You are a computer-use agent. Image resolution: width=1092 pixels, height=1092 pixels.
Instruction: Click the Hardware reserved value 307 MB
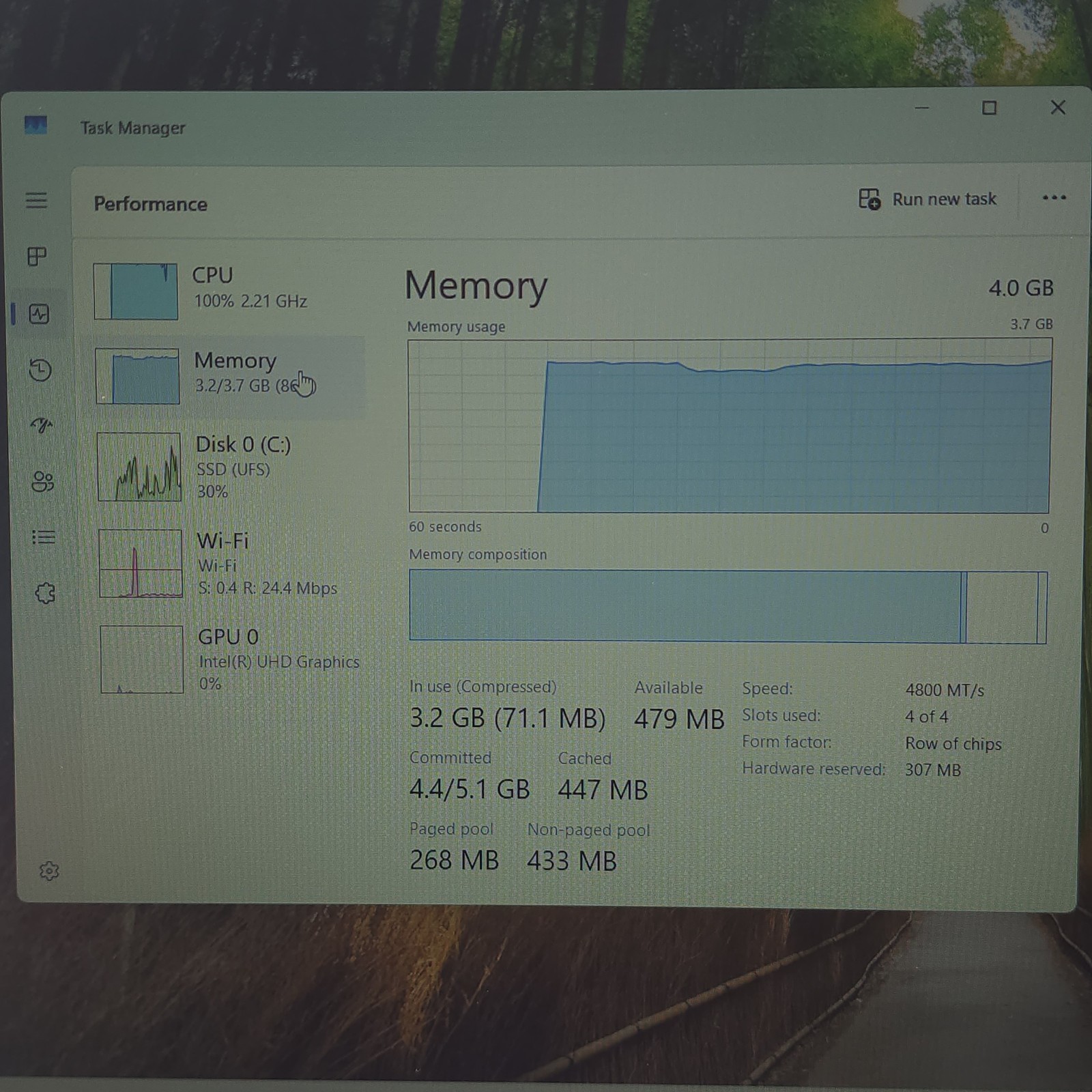pyautogui.click(x=933, y=770)
